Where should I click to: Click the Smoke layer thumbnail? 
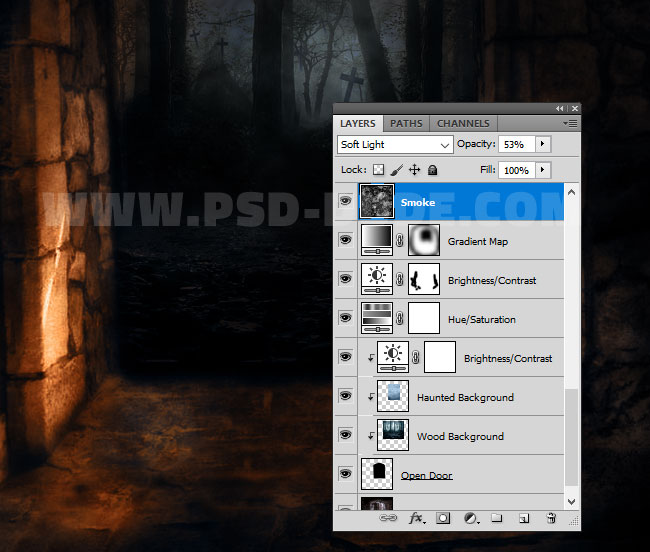[377, 201]
